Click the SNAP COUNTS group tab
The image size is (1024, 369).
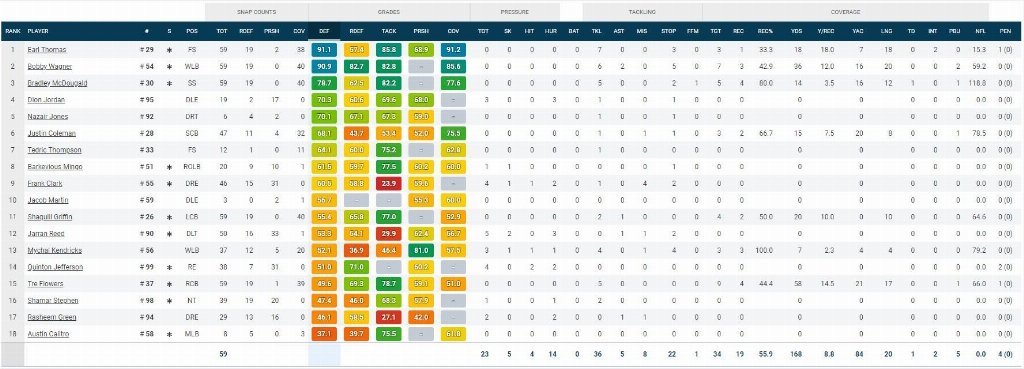pyautogui.click(x=256, y=12)
